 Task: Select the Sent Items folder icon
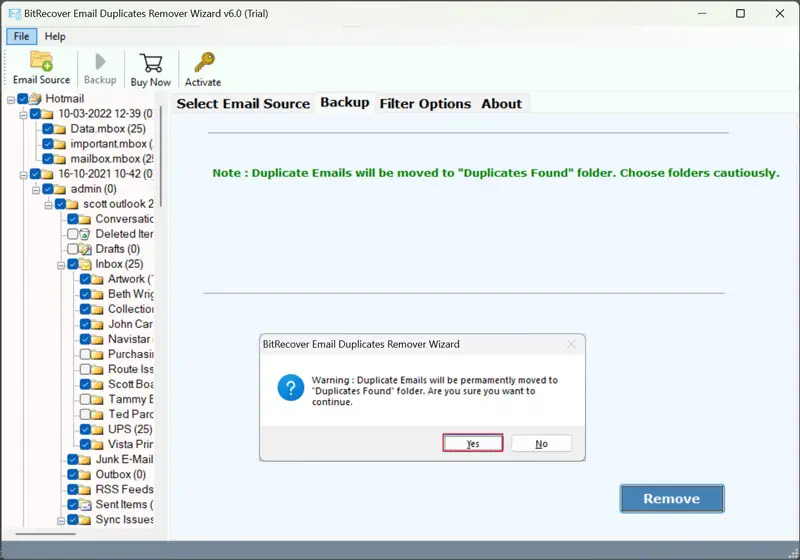tap(85, 505)
